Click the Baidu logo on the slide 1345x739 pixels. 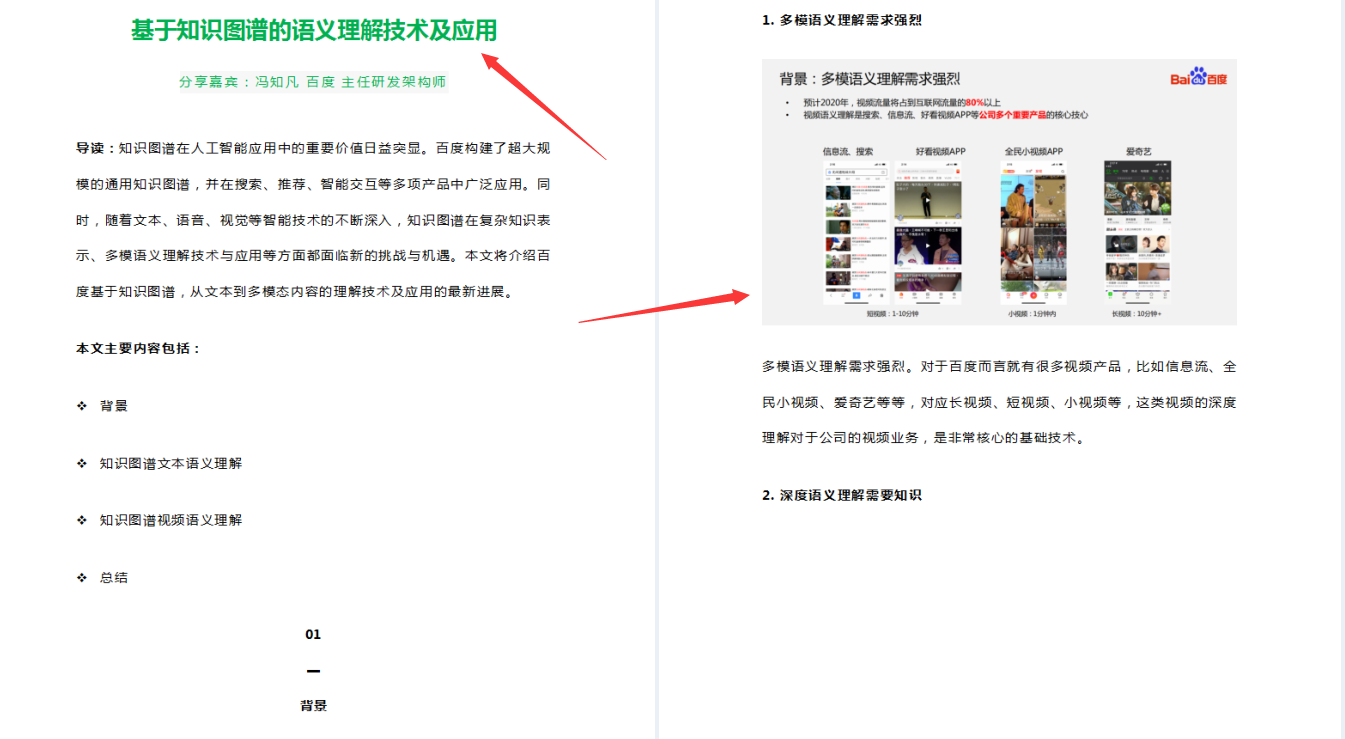point(1199,77)
